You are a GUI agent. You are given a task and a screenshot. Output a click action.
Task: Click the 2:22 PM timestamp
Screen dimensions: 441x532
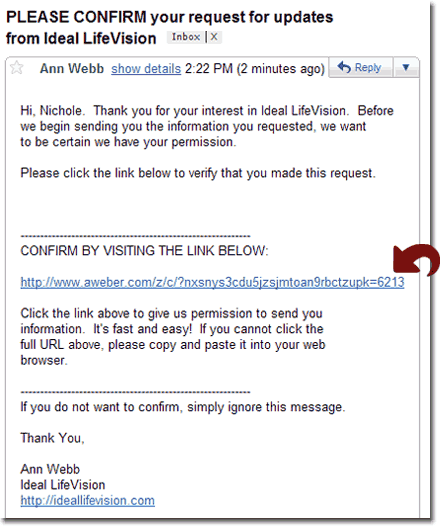coord(255,69)
